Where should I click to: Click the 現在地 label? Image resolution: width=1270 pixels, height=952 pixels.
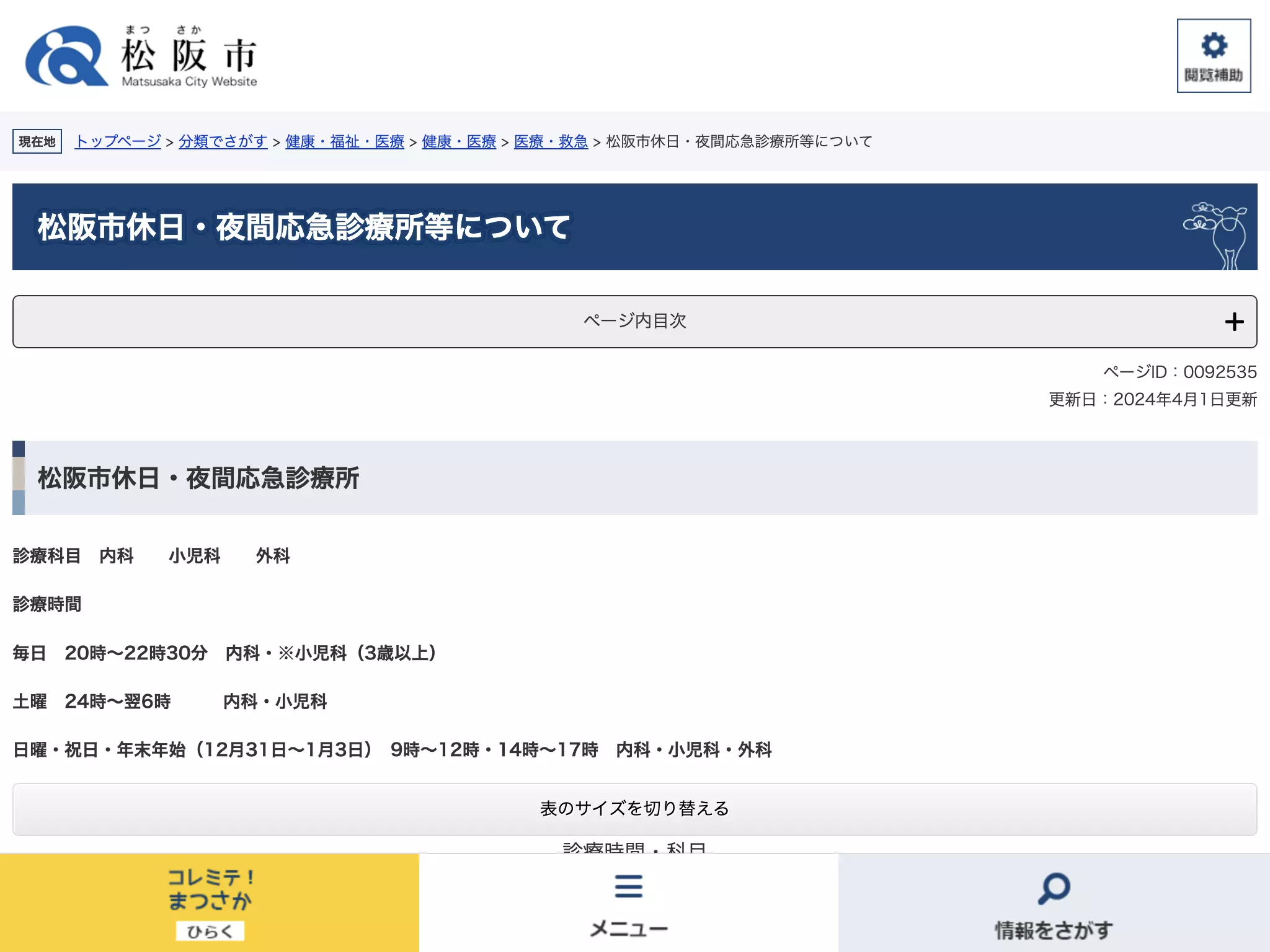pos(37,141)
